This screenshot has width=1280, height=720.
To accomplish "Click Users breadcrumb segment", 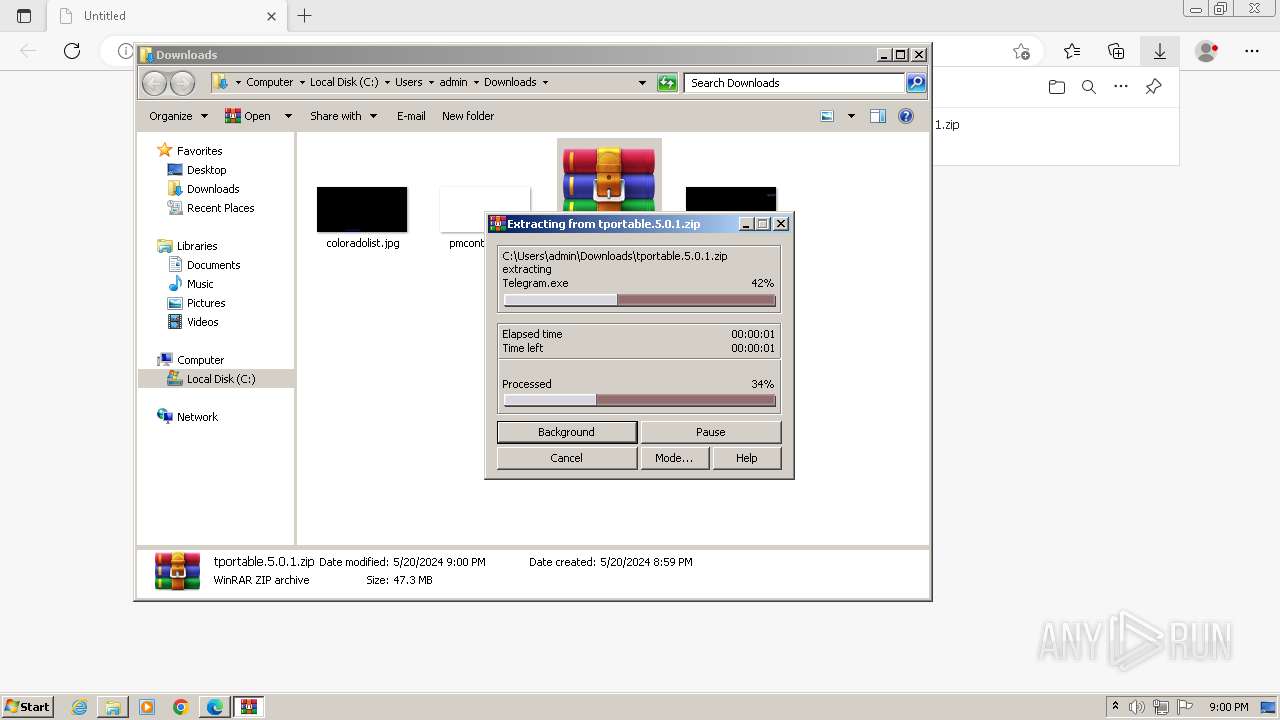I will point(408,82).
